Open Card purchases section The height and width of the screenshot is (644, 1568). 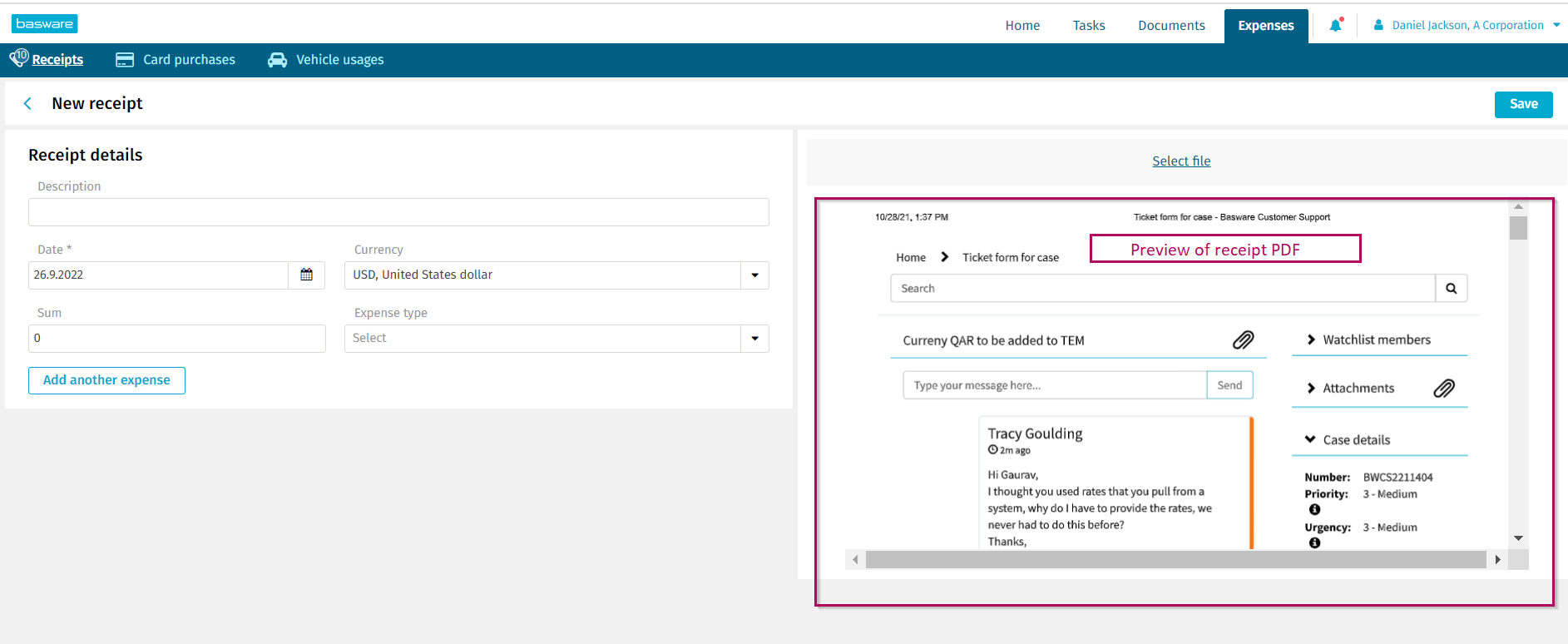pos(189,60)
